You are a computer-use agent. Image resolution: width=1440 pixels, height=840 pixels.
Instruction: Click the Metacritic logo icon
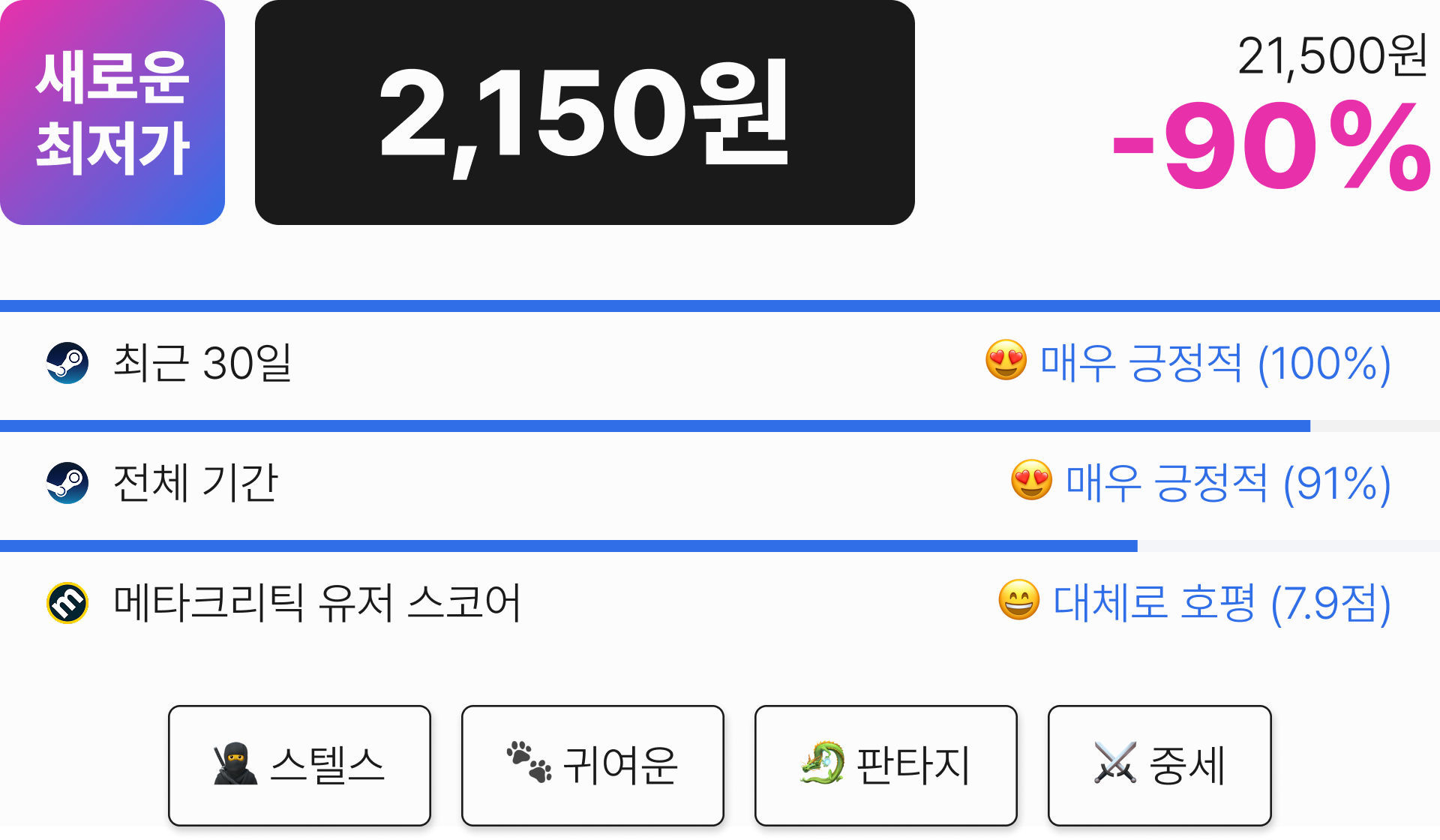click(67, 603)
